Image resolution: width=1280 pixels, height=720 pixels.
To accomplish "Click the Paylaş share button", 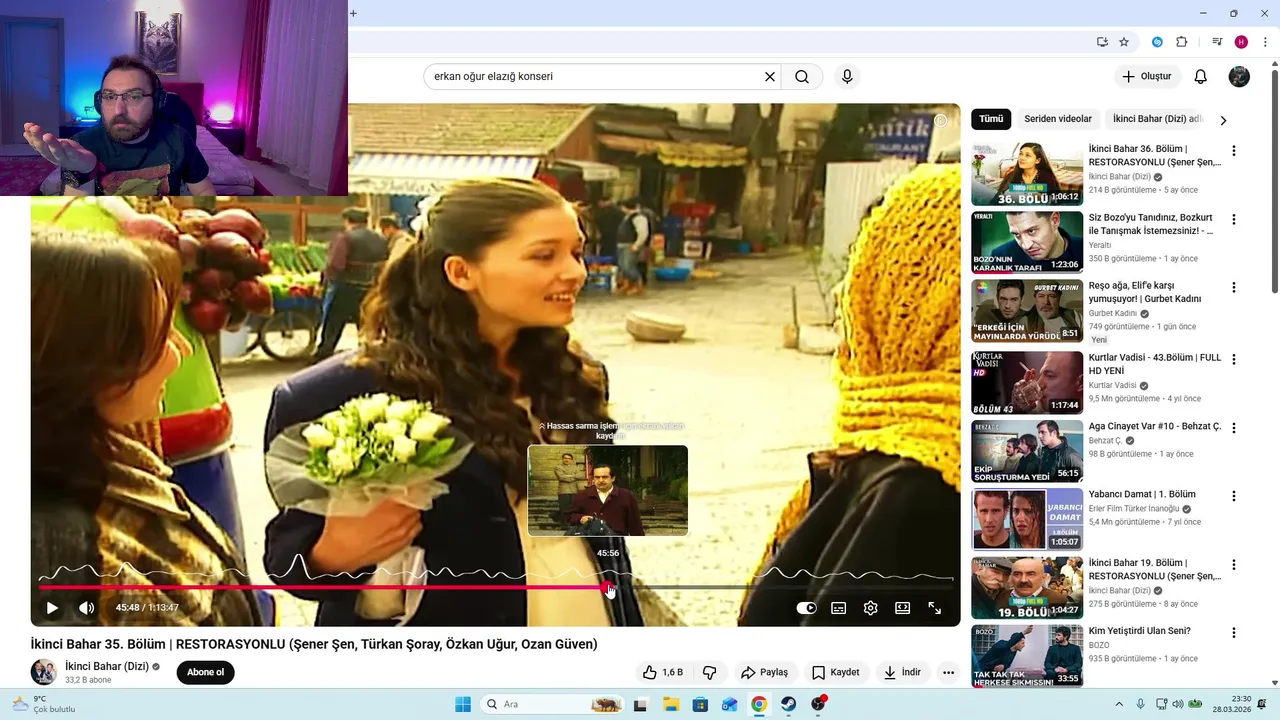I will [x=765, y=672].
